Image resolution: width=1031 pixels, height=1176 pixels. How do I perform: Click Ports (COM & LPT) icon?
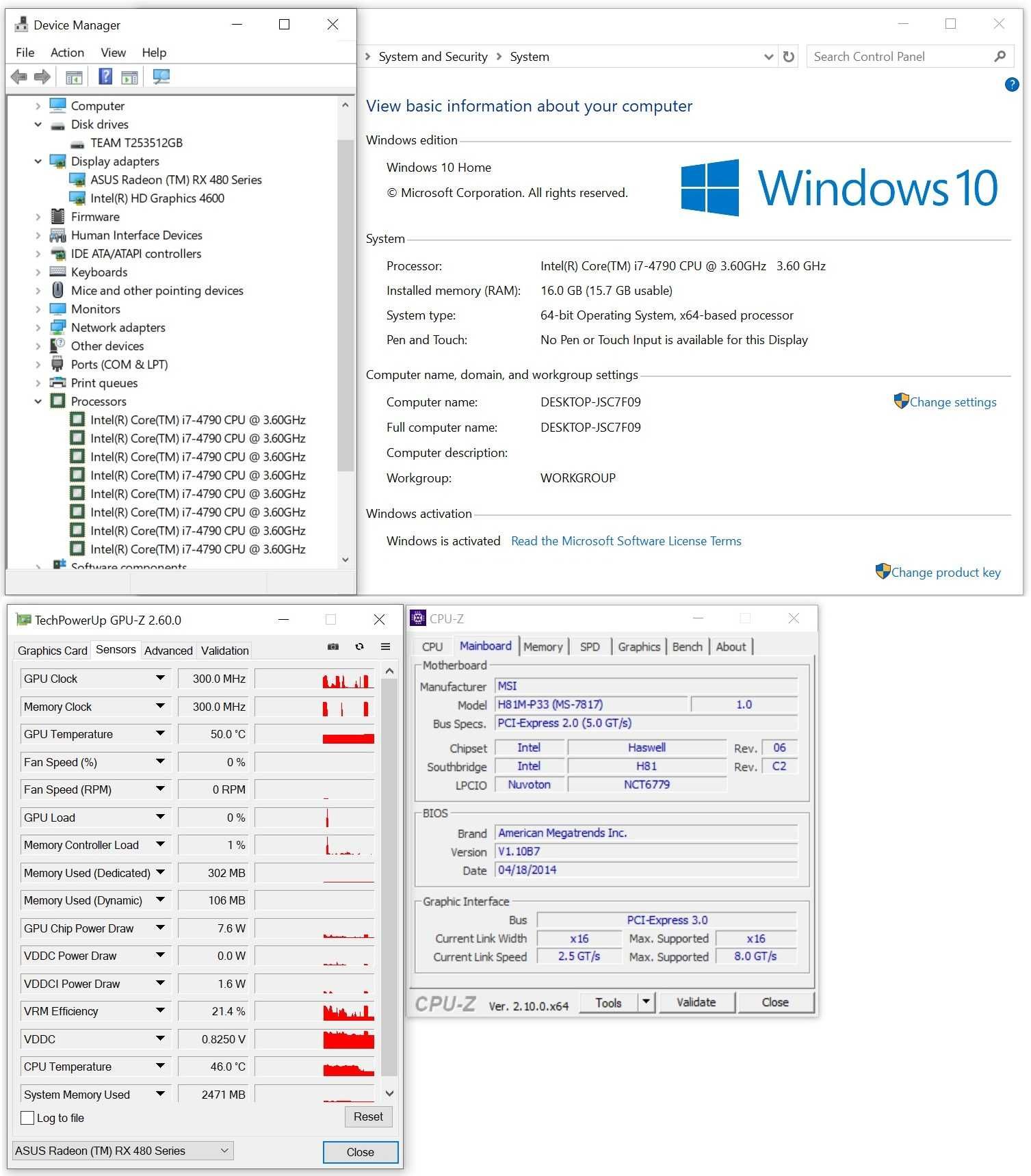[58, 364]
